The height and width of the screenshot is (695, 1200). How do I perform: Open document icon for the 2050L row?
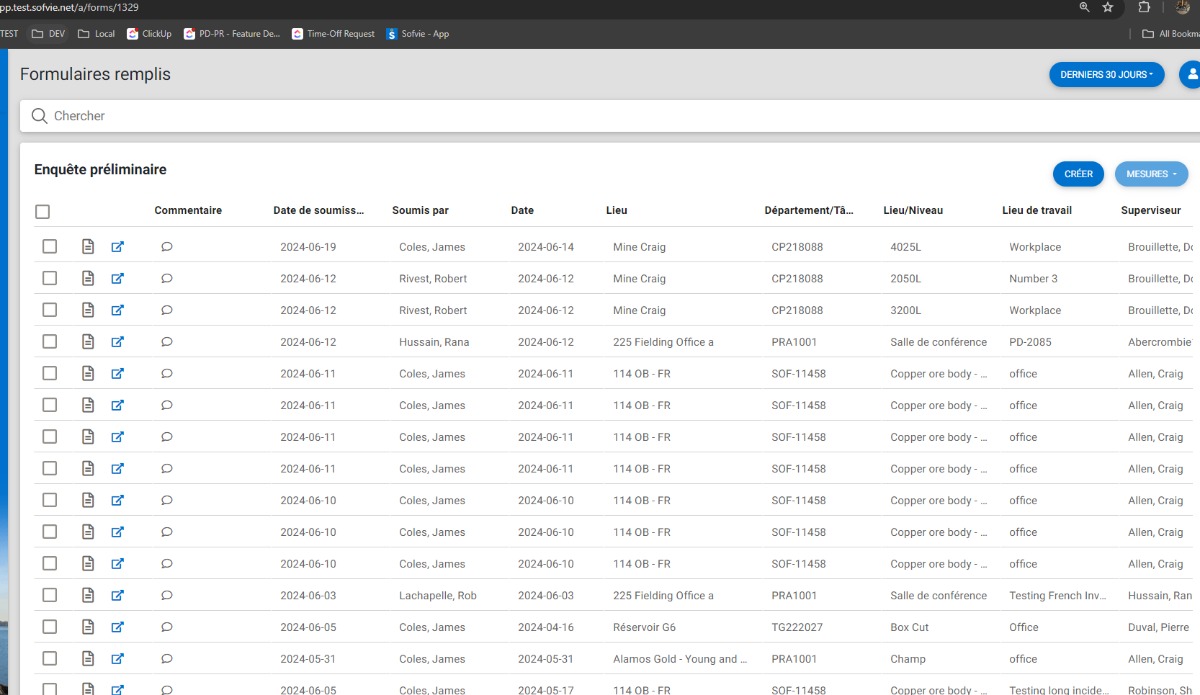point(88,279)
